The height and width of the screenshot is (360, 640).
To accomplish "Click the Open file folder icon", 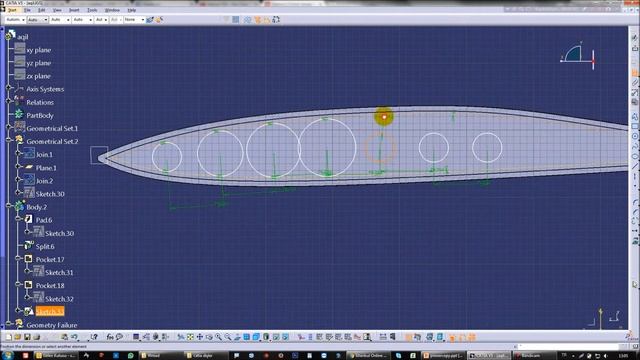I will pyautogui.click(x=18, y=337).
